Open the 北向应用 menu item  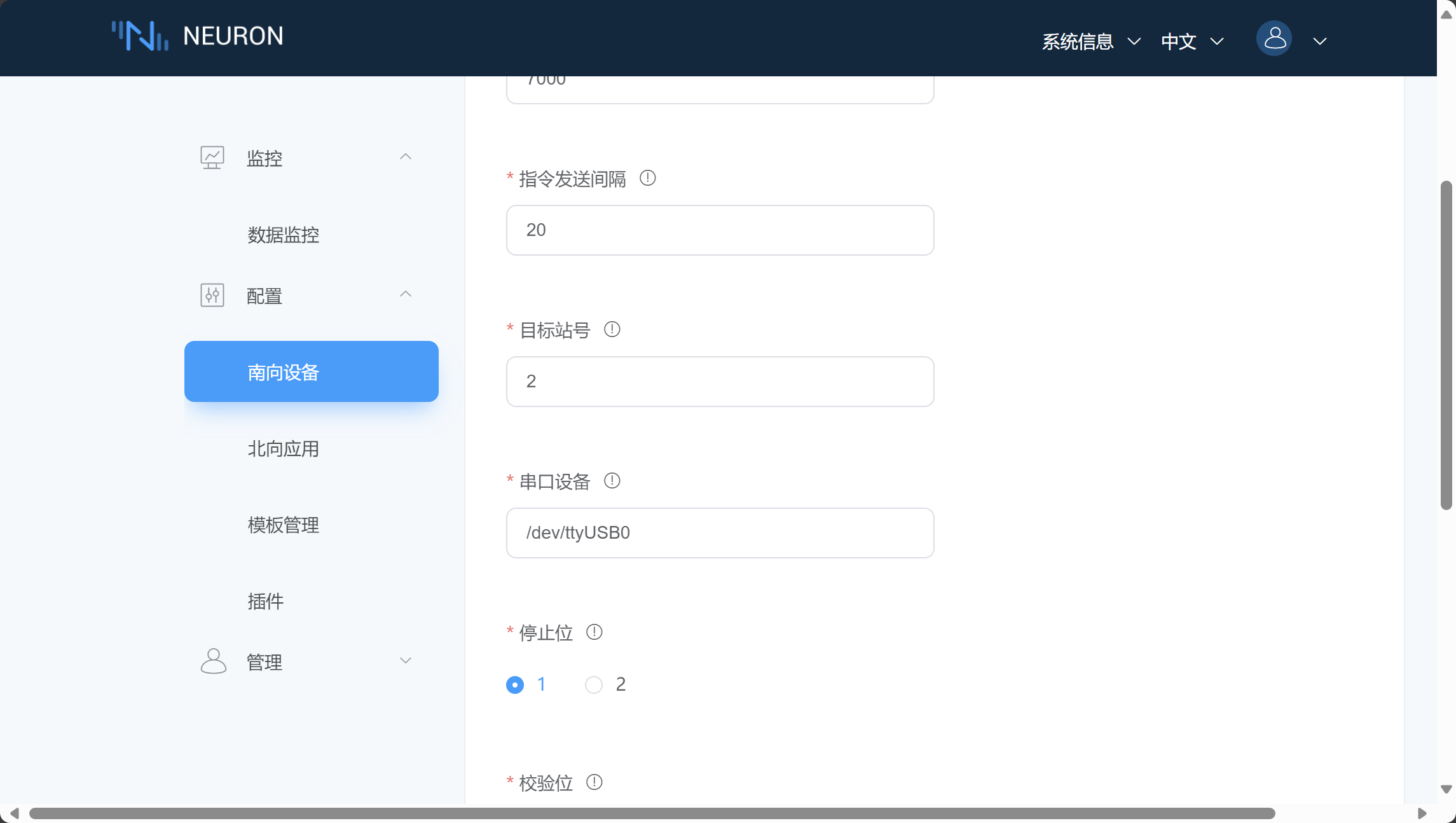[x=284, y=449]
